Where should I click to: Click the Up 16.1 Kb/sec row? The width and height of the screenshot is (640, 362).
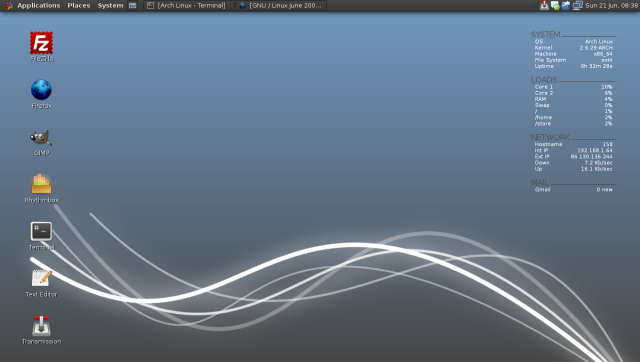coord(573,169)
